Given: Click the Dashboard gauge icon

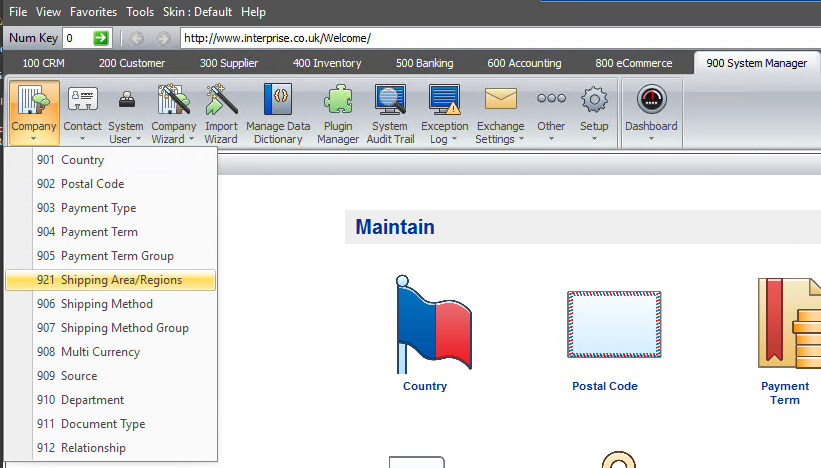Looking at the screenshot, I should pos(651,103).
